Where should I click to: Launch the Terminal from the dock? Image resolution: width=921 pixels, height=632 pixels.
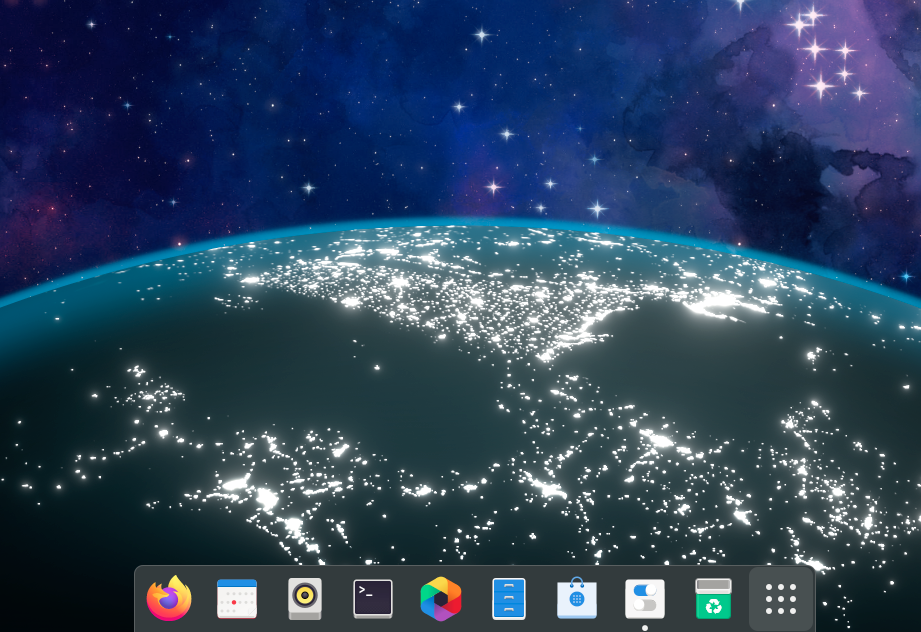pyautogui.click(x=373, y=599)
